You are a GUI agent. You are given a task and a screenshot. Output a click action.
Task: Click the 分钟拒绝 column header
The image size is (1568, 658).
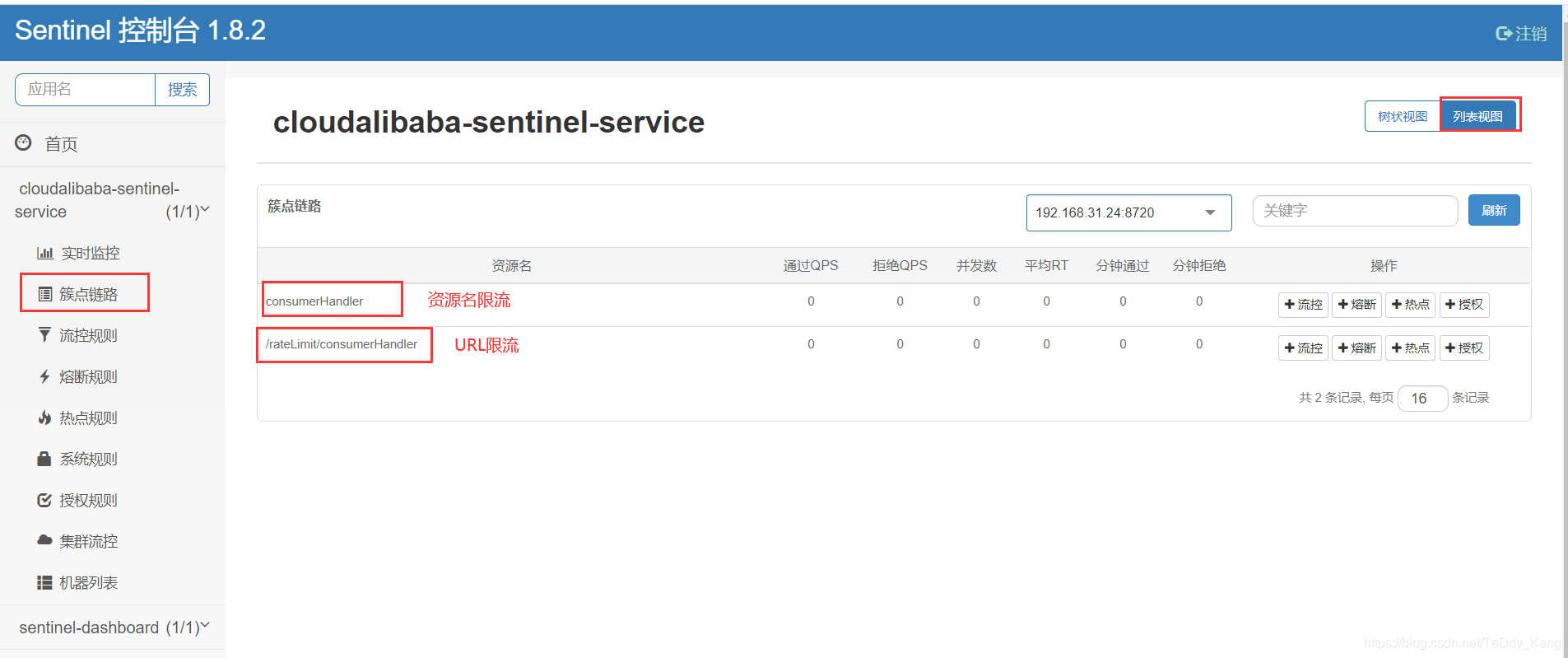[1199, 265]
